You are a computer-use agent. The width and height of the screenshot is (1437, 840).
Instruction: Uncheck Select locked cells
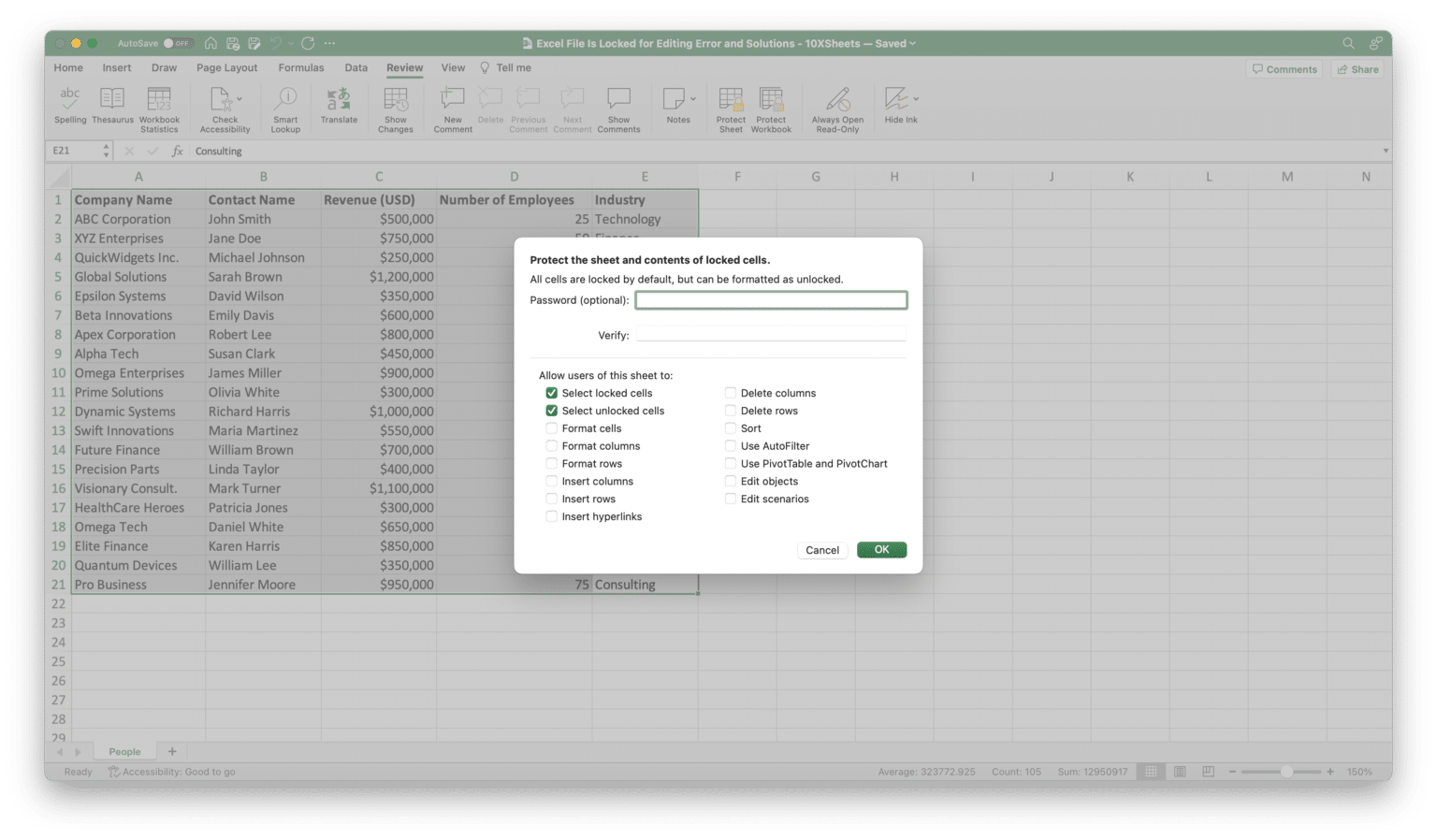coord(552,393)
